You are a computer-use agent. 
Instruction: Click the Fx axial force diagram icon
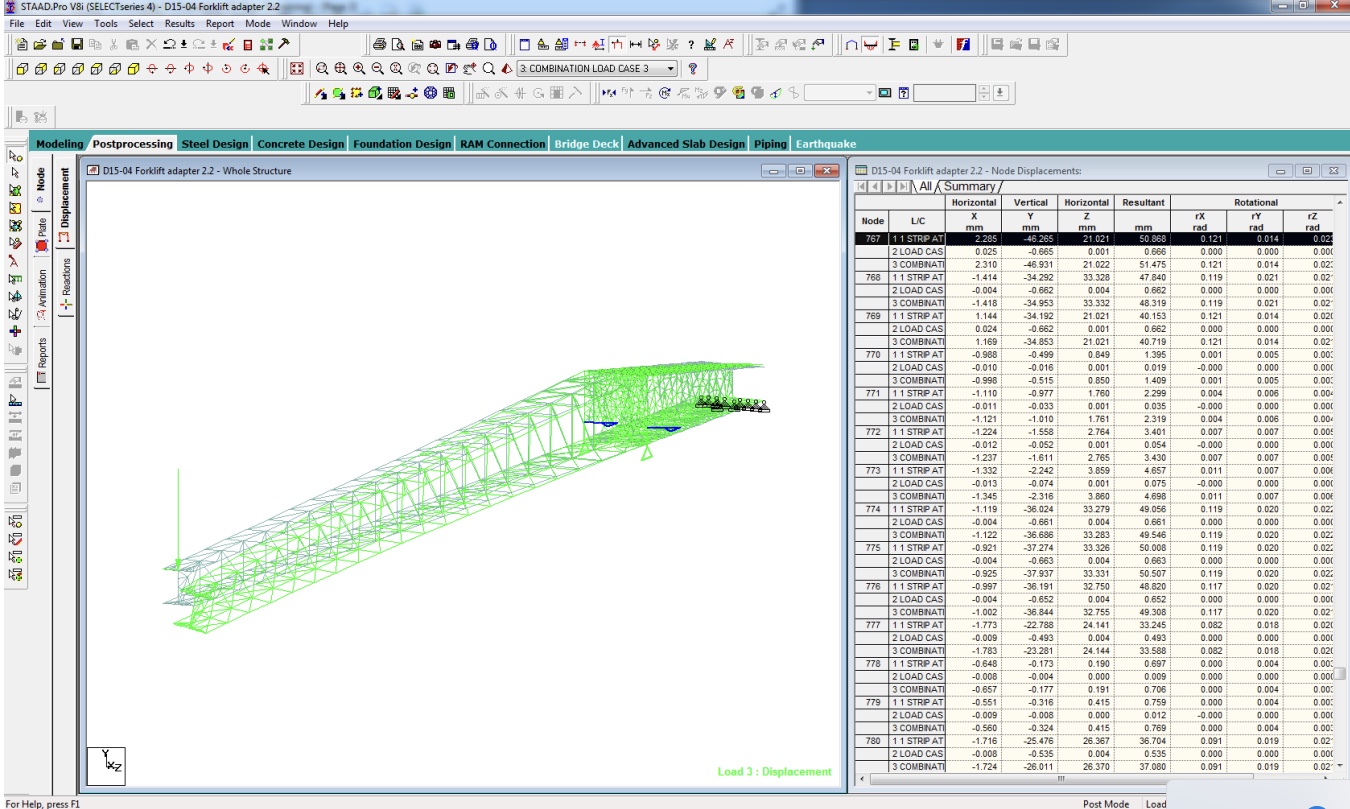(x=609, y=93)
